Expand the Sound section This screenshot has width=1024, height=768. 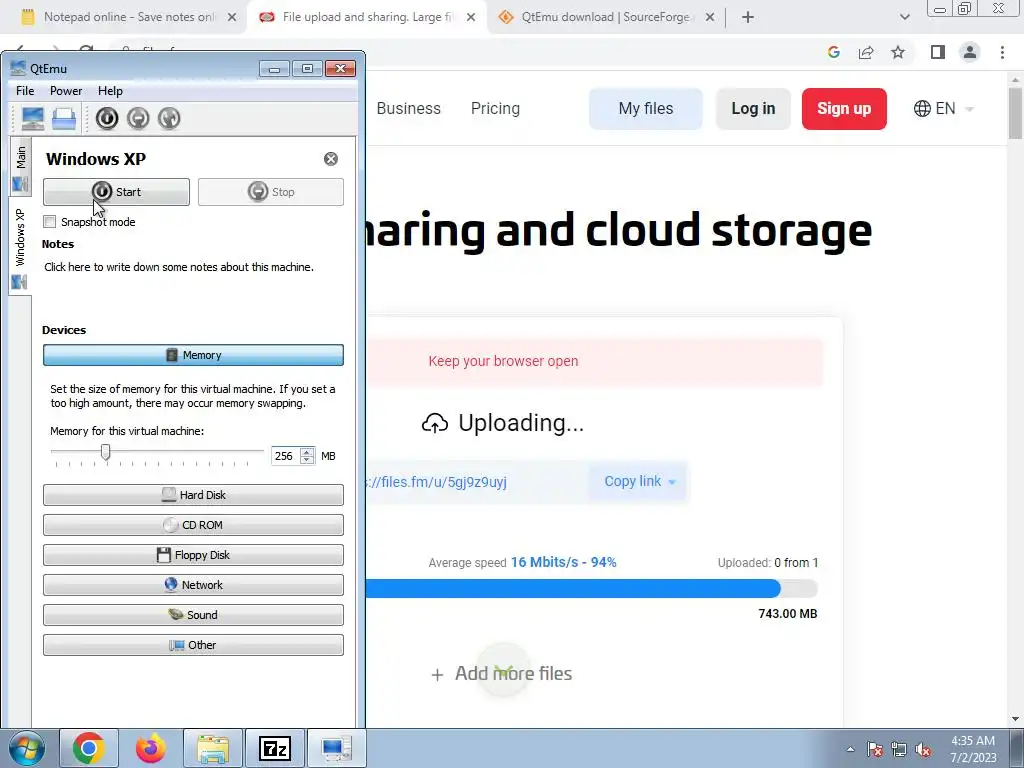click(193, 615)
